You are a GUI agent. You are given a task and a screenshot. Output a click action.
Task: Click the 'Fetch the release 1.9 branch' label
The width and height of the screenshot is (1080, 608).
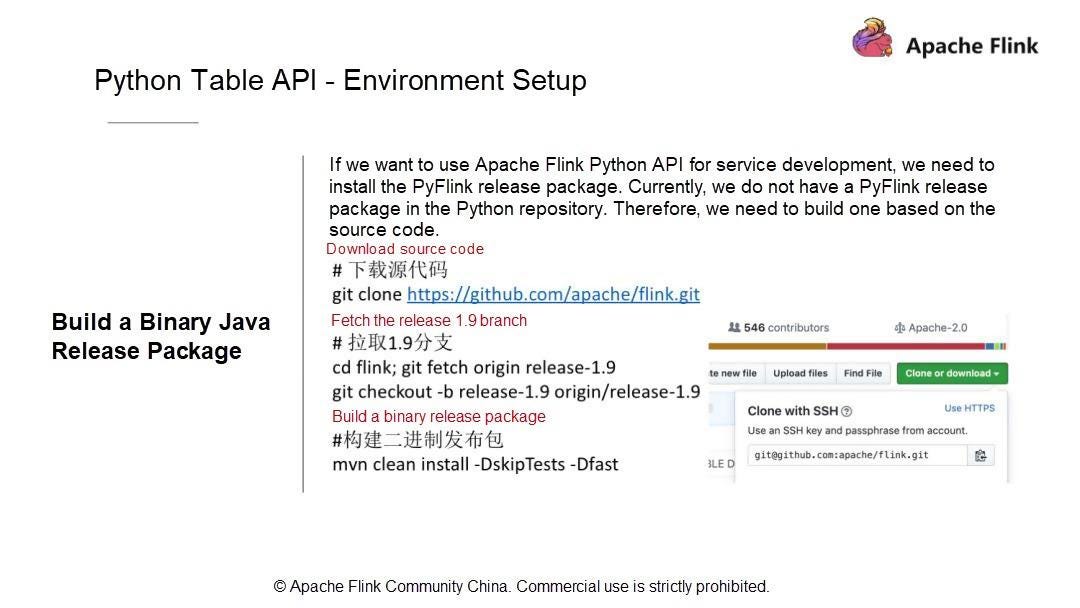click(x=428, y=321)
